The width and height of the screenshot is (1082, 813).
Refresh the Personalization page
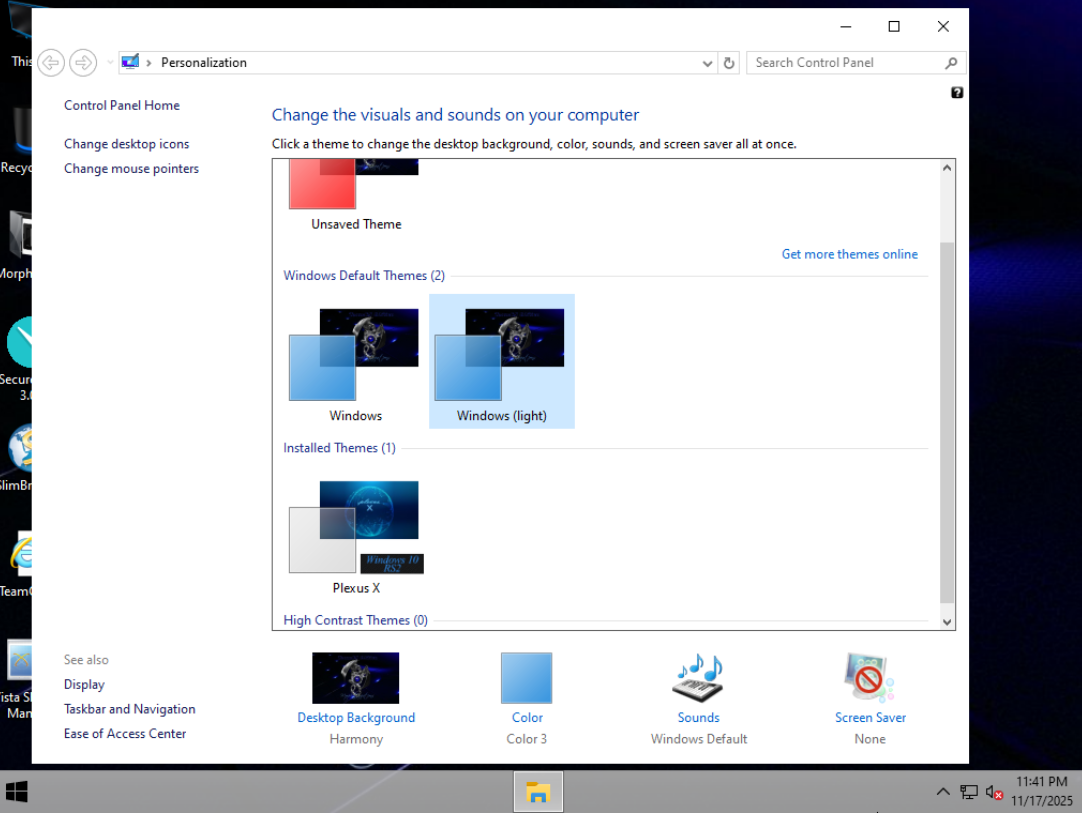(x=729, y=63)
